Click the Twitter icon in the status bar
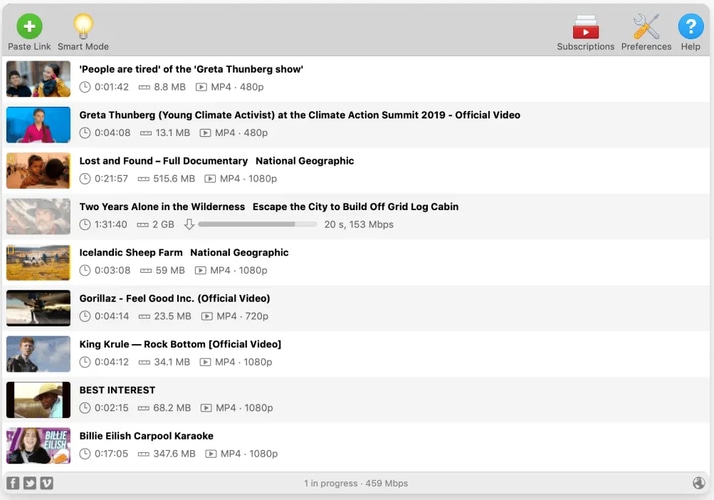This screenshot has width=714, height=500. pos(30,484)
